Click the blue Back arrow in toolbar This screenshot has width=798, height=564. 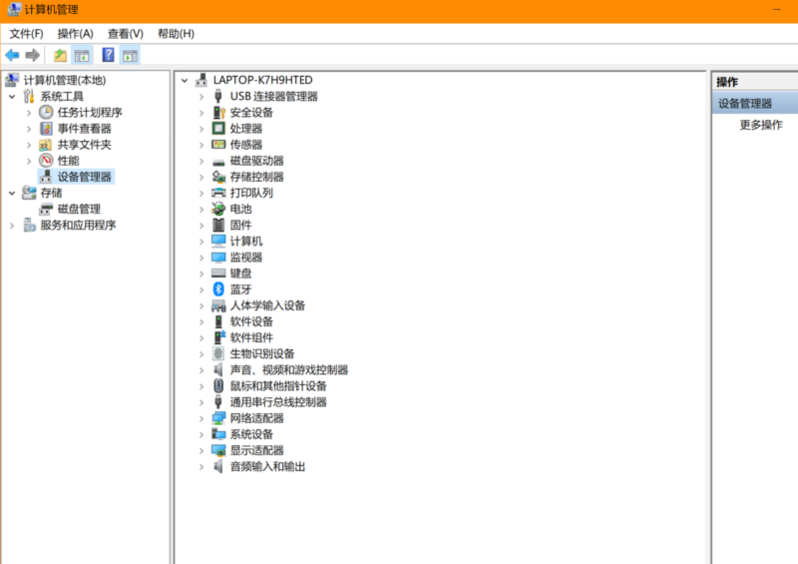(12, 55)
